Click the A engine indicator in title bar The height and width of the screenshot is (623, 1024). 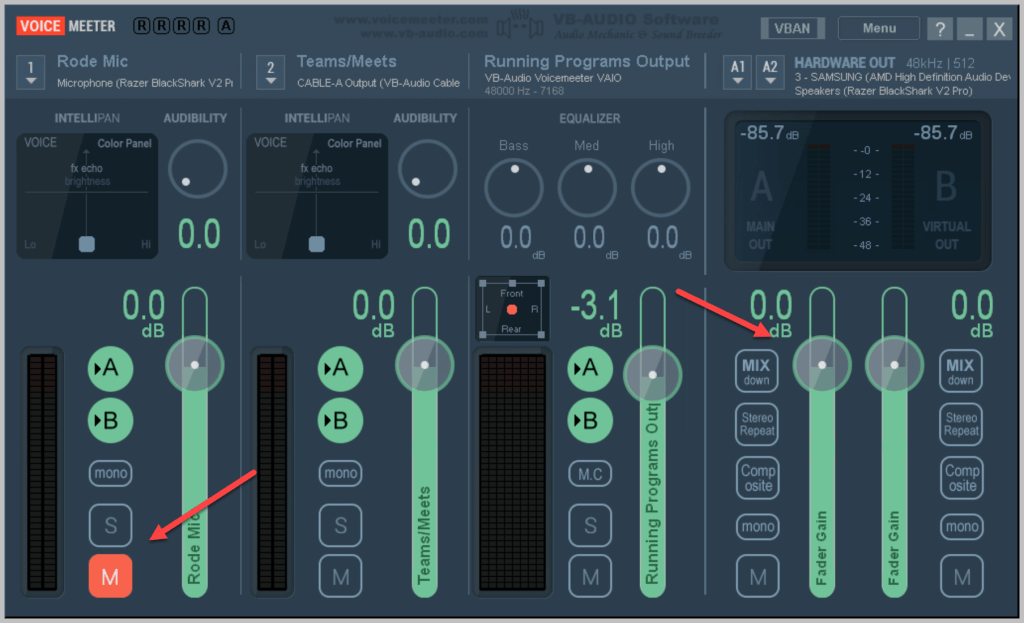(226, 25)
